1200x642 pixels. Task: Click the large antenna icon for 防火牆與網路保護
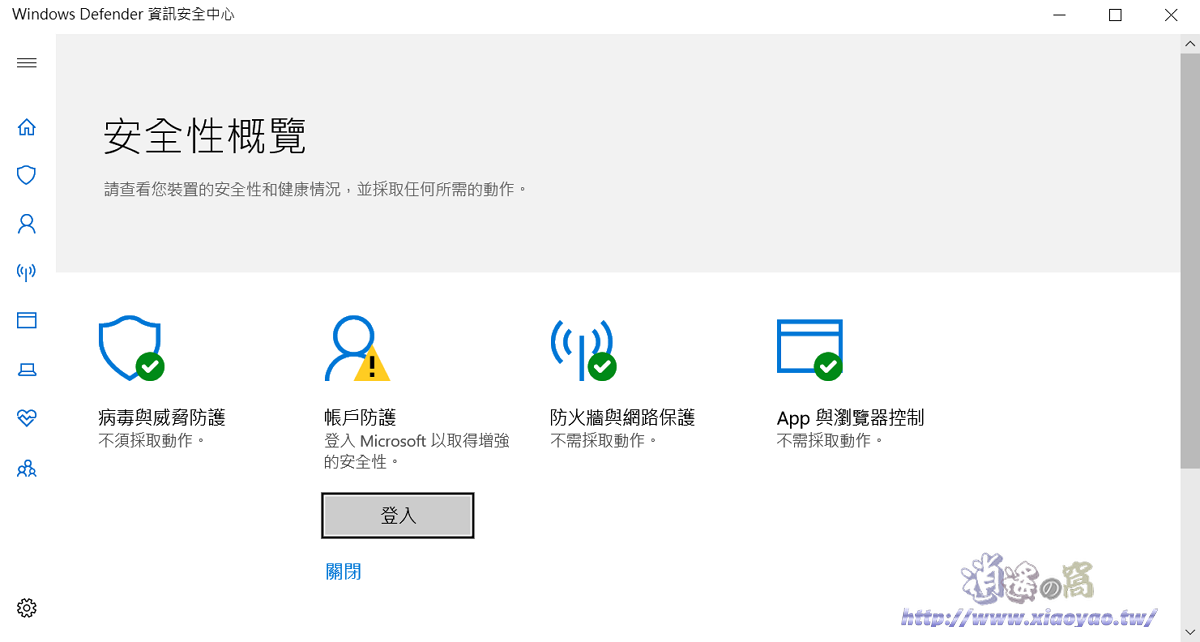pyautogui.click(x=583, y=350)
